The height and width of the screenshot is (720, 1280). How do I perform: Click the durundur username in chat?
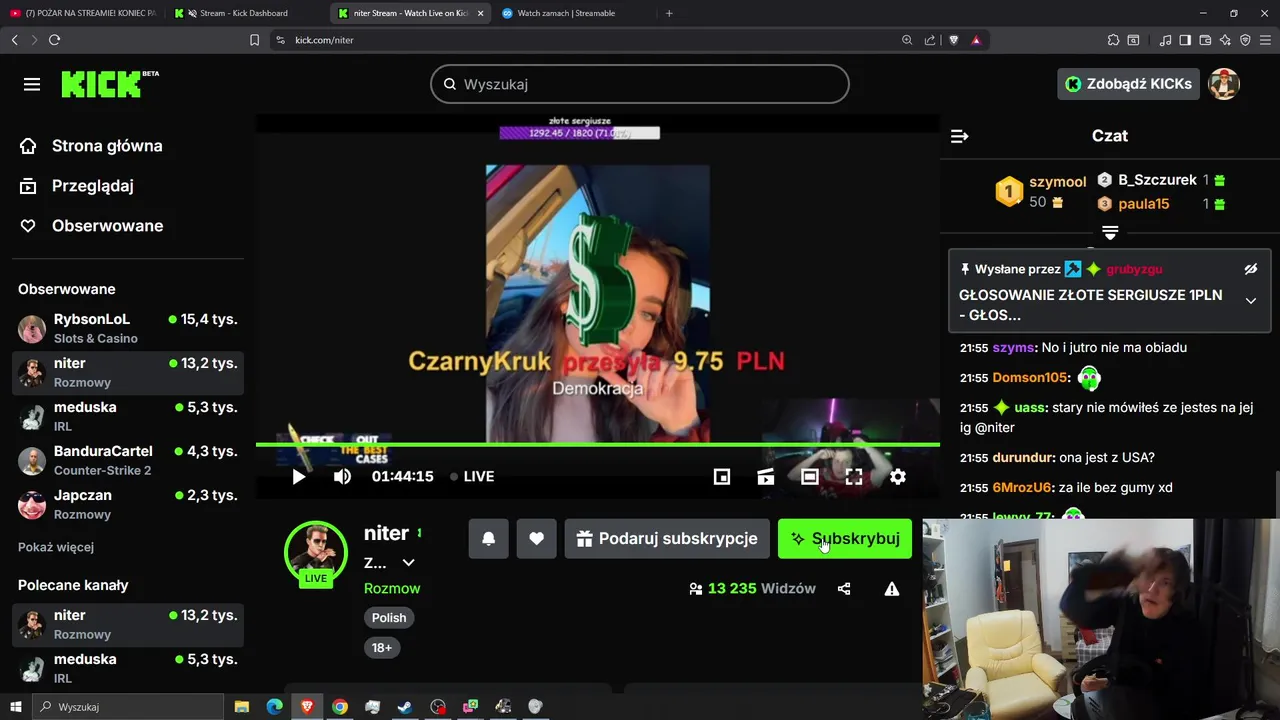[x=1024, y=458]
